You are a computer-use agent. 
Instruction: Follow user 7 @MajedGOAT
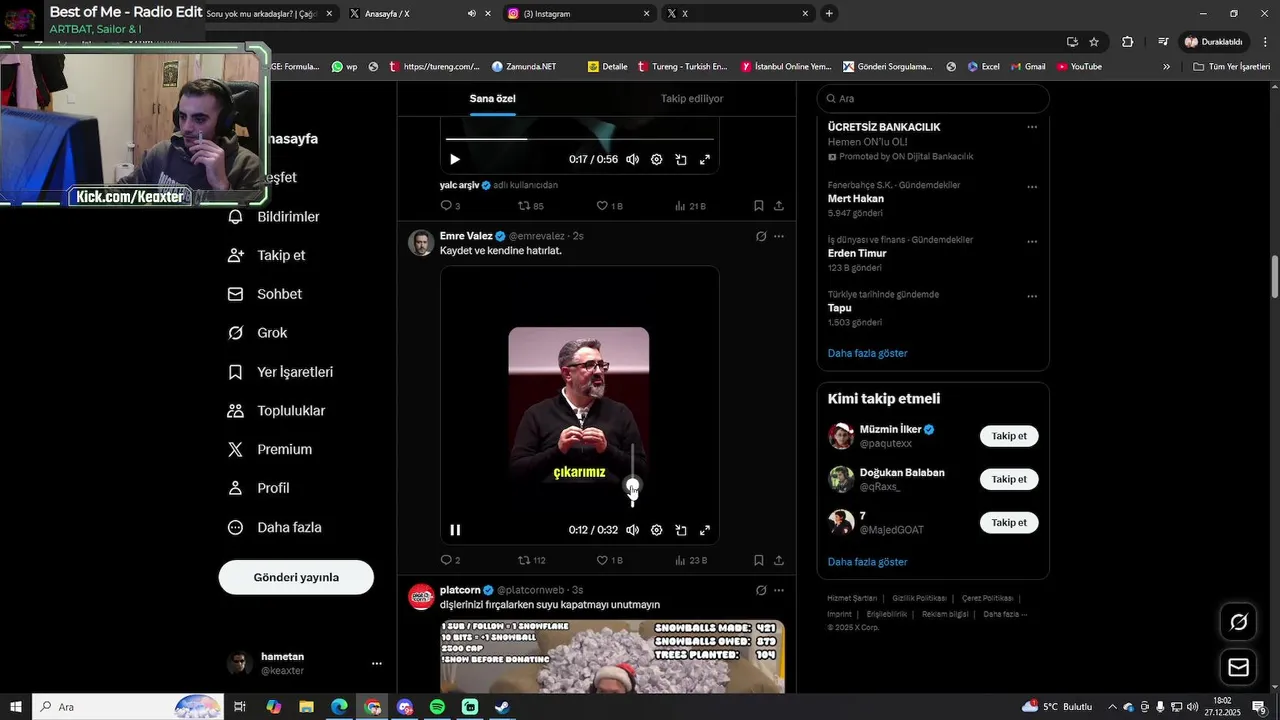[1009, 522]
